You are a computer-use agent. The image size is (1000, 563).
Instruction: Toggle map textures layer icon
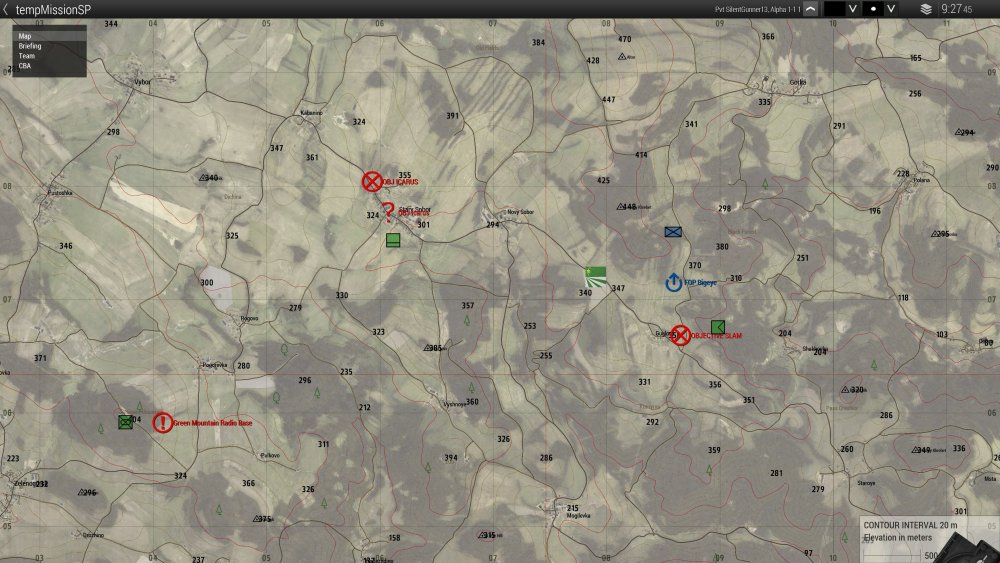926,9
